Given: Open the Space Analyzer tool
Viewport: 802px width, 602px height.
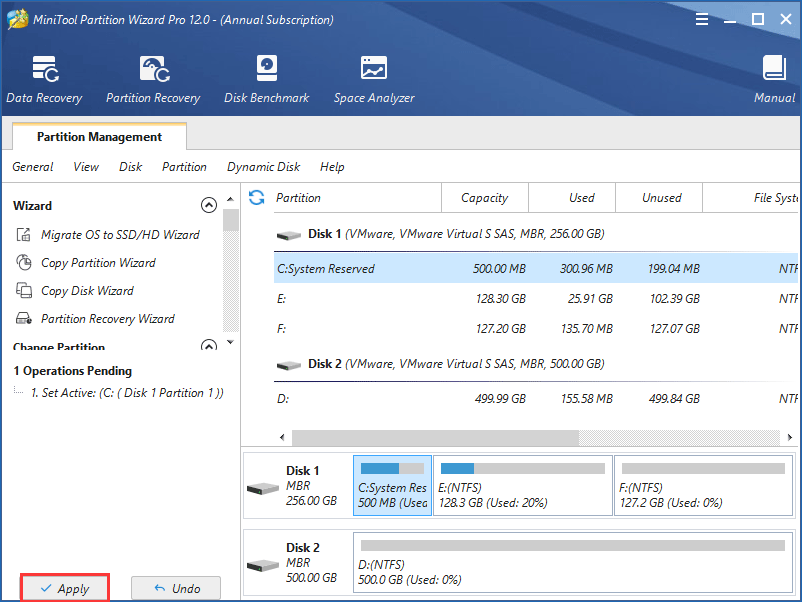Looking at the screenshot, I should point(374,78).
